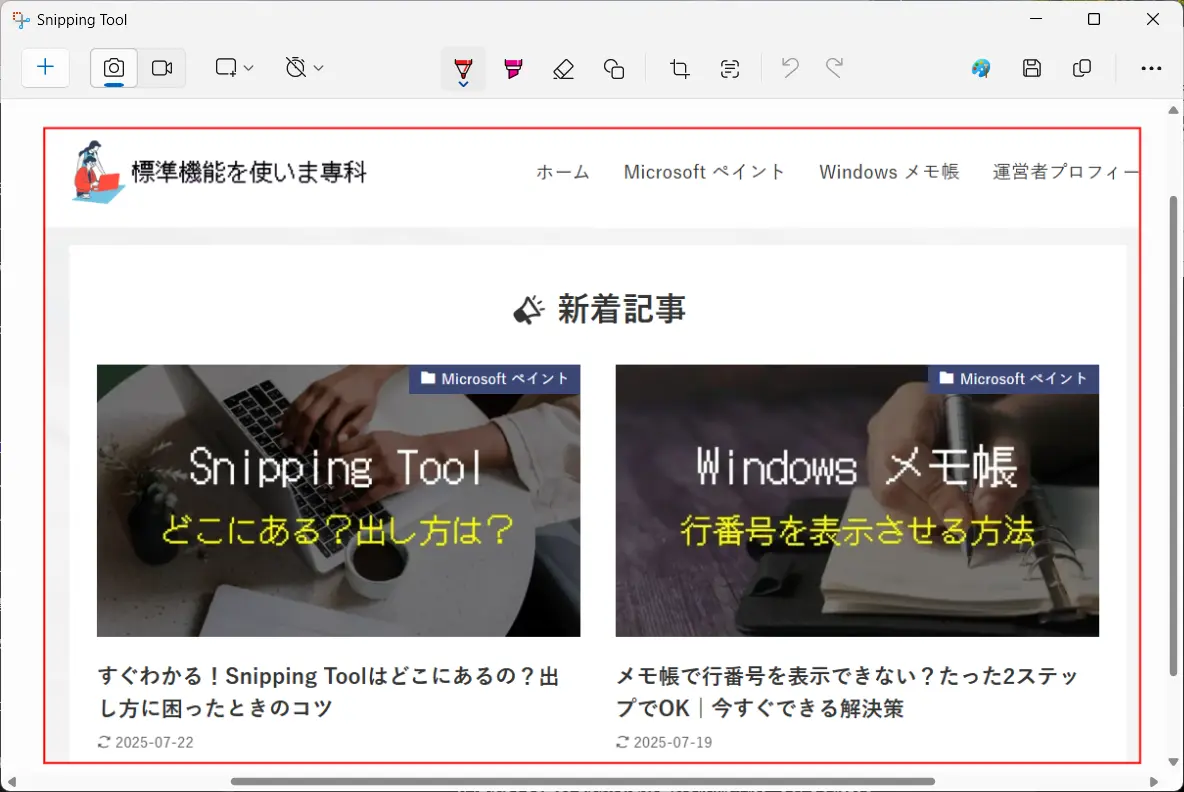The height and width of the screenshot is (792, 1184).
Task: Open the Snipping Tool article thumbnail
Action: [x=338, y=501]
